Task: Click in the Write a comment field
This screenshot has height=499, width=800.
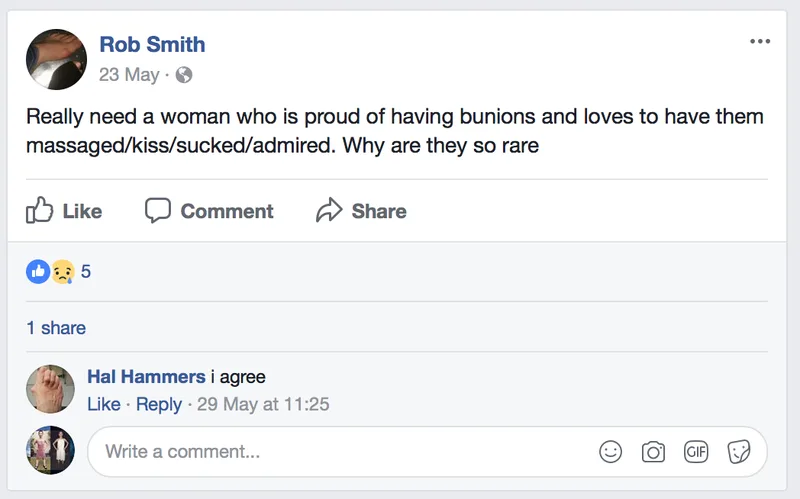Action: pyautogui.click(x=427, y=452)
